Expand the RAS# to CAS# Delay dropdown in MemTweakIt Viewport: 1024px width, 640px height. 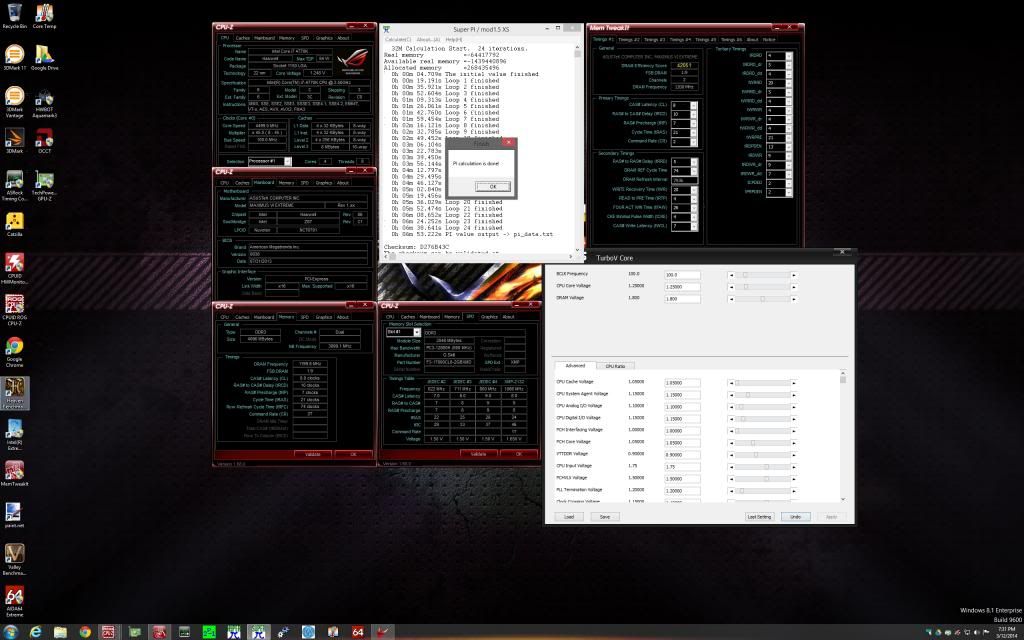694,114
